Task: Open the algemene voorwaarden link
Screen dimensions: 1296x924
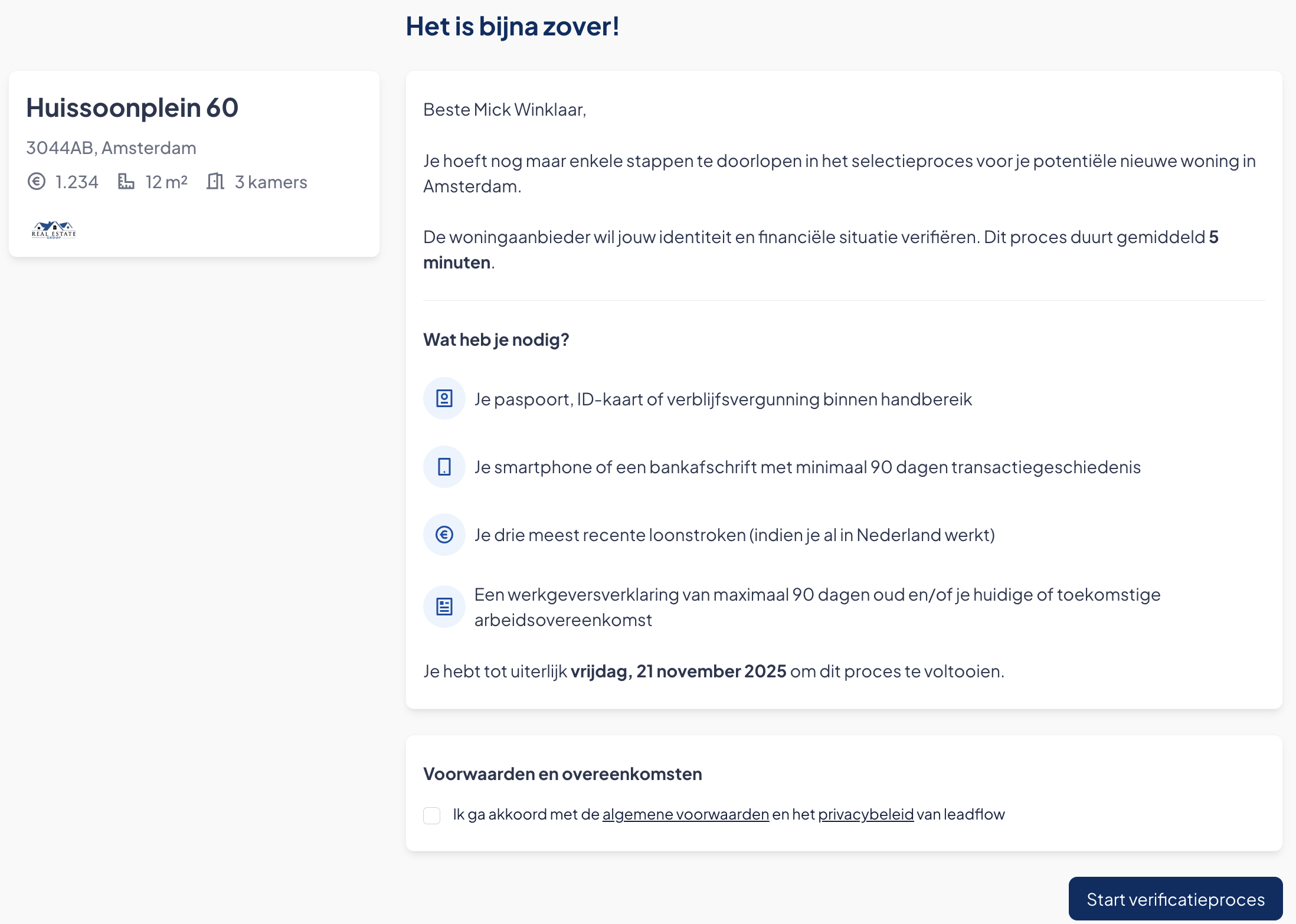Action: (685, 815)
